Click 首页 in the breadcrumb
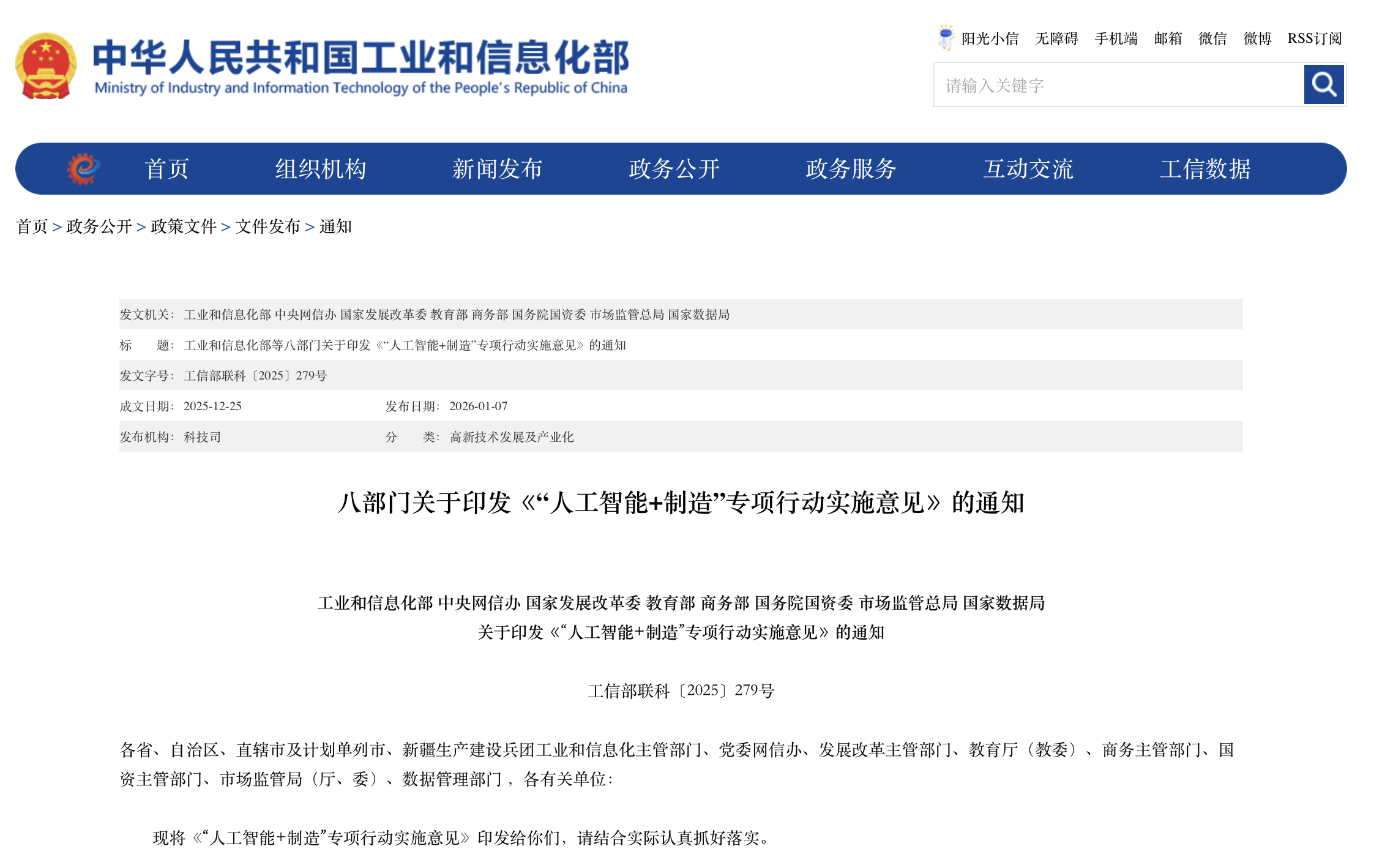Image resolution: width=1382 pixels, height=868 pixels. (32, 226)
